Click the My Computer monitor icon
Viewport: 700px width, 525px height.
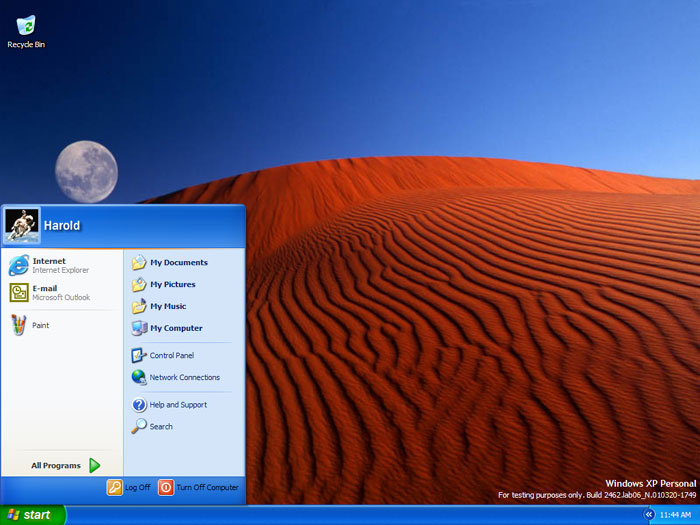(139, 328)
